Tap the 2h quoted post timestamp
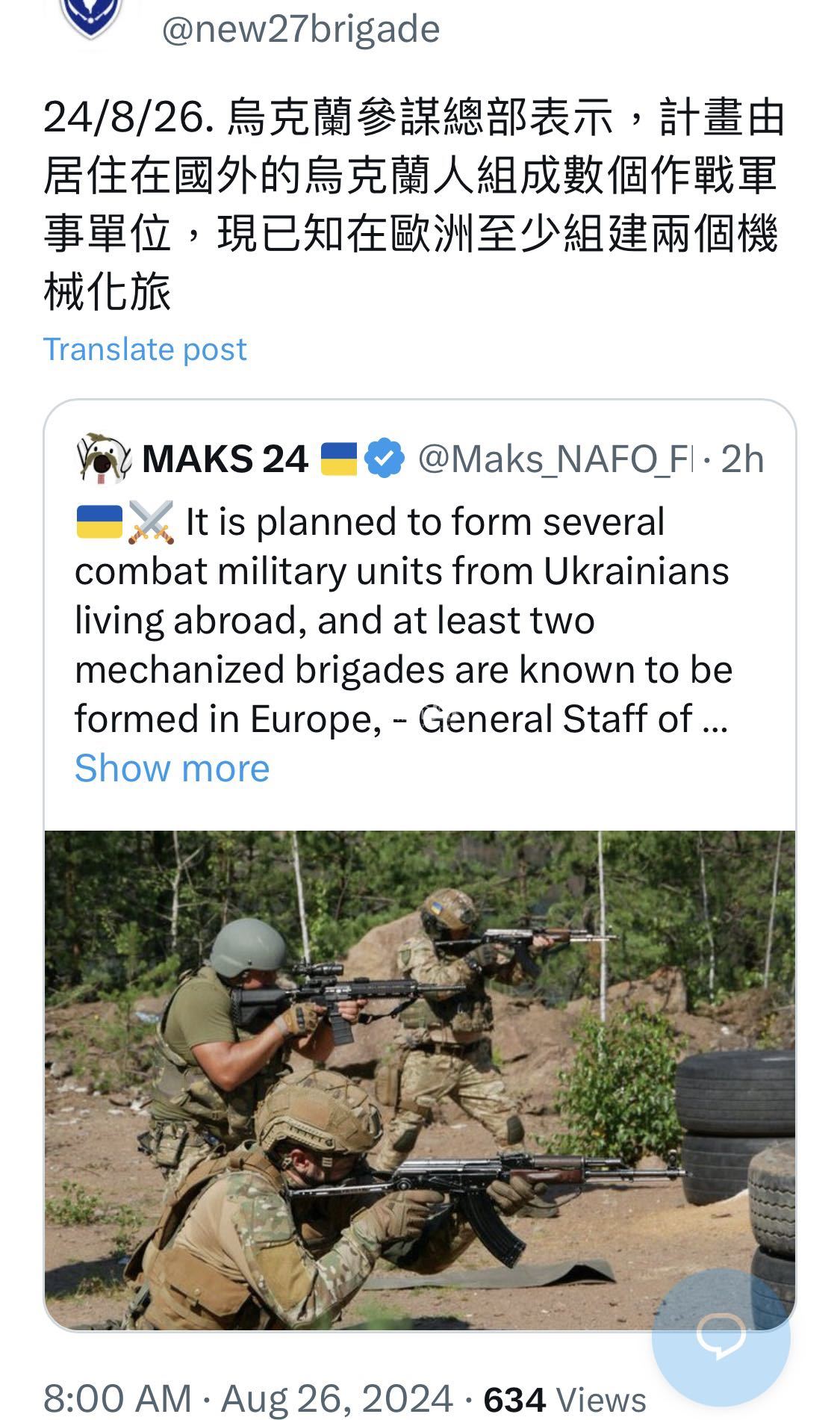This screenshot has height=1420, width=840. point(742,459)
